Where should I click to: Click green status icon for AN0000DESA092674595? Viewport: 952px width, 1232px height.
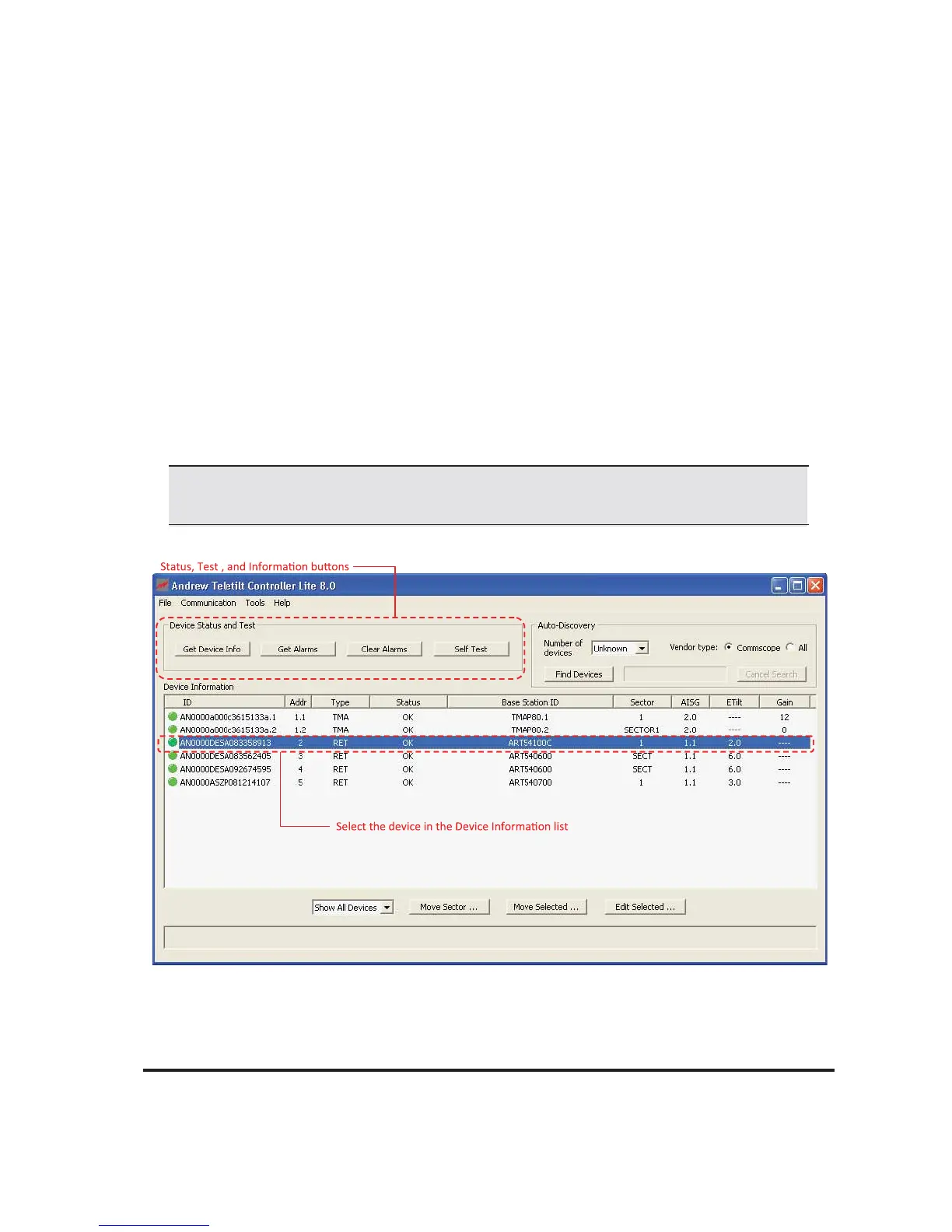[173, 768]
